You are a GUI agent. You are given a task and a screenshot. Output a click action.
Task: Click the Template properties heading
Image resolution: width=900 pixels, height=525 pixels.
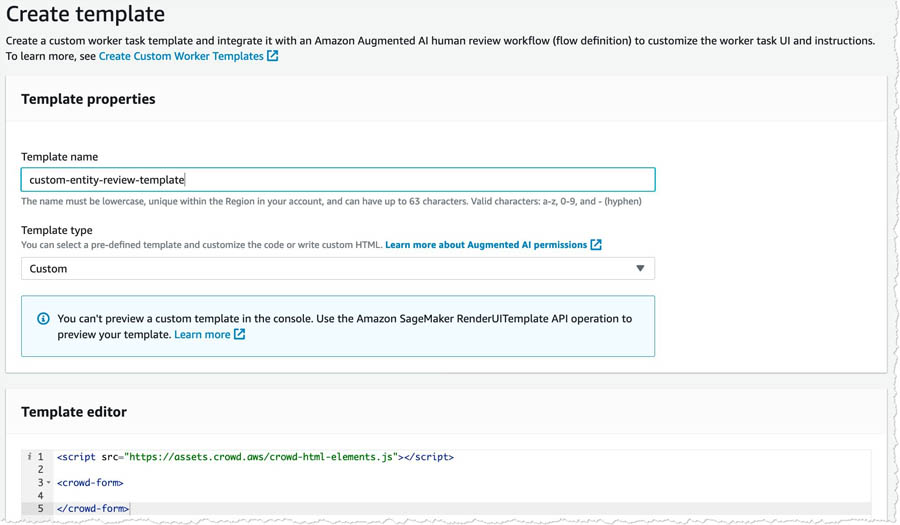click(x=88, y=99)
